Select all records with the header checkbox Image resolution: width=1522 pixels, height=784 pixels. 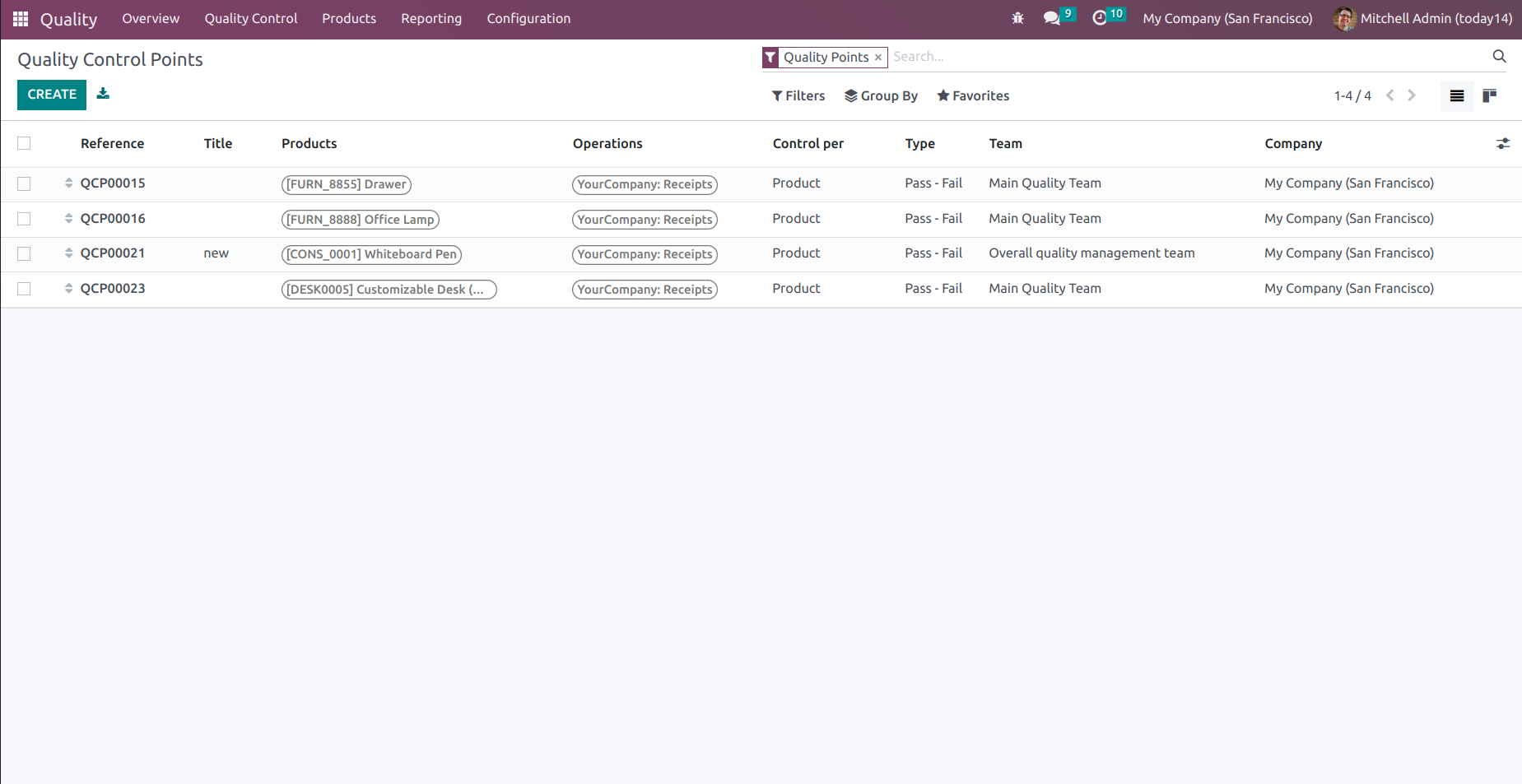24,142
